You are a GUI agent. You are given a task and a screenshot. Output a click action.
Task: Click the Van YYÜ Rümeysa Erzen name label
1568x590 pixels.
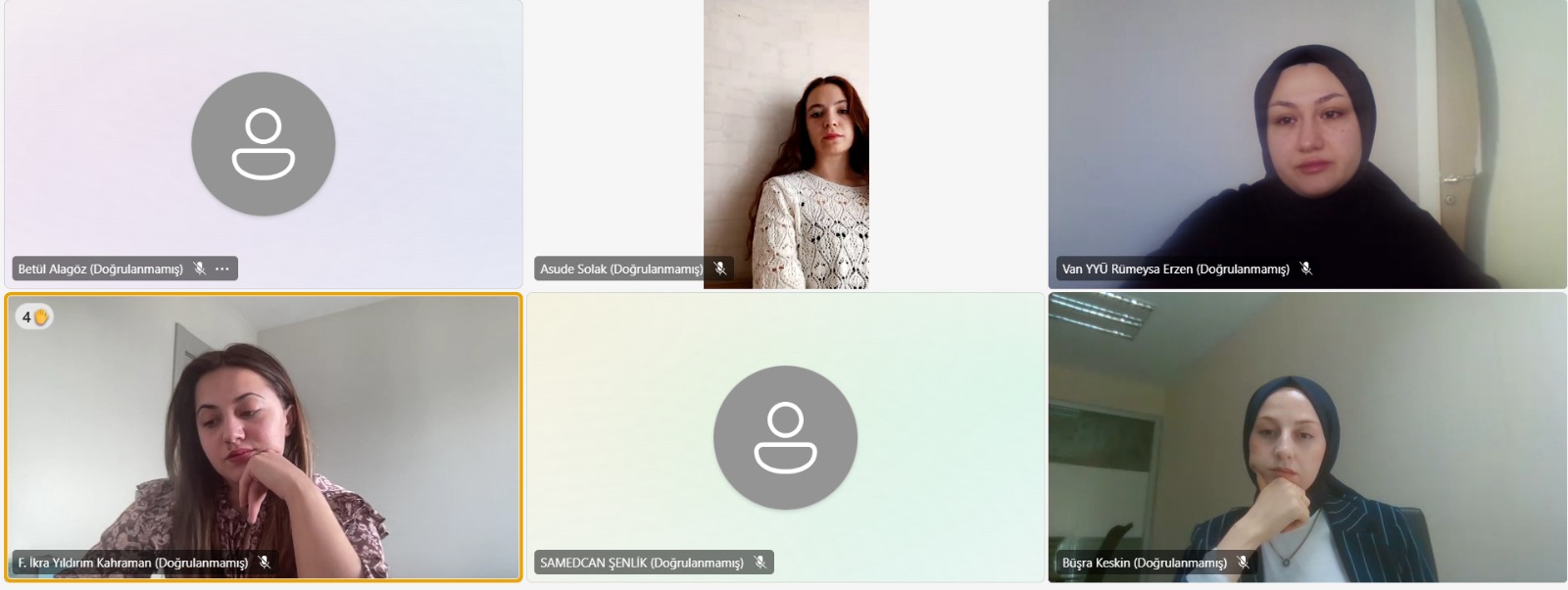point(1175,269)
